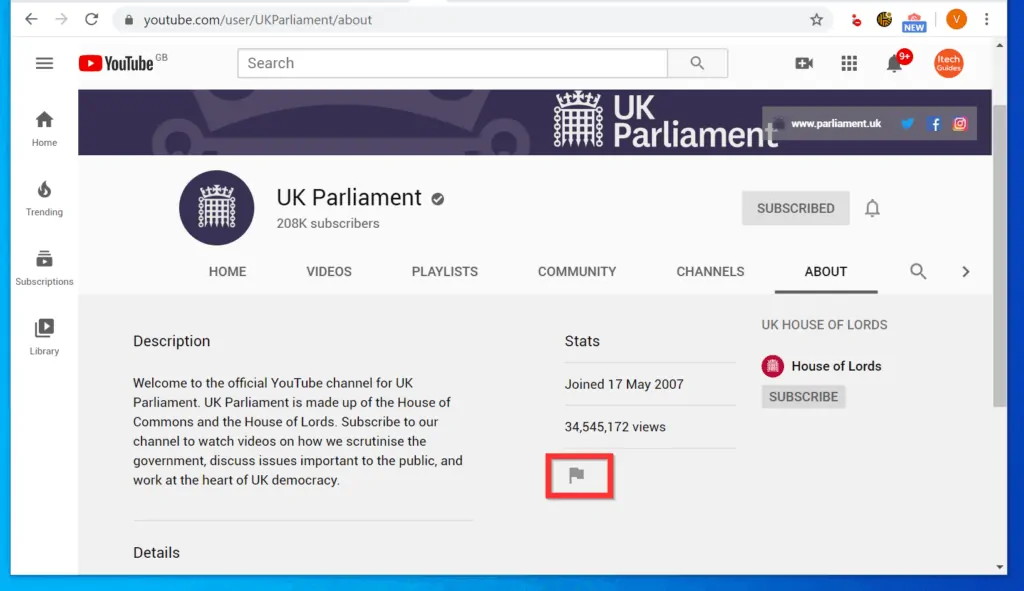This screenshot has width=1024, height=591.
Task: Click the UK Parliament channel title
Action: click(x=349, y=197)
